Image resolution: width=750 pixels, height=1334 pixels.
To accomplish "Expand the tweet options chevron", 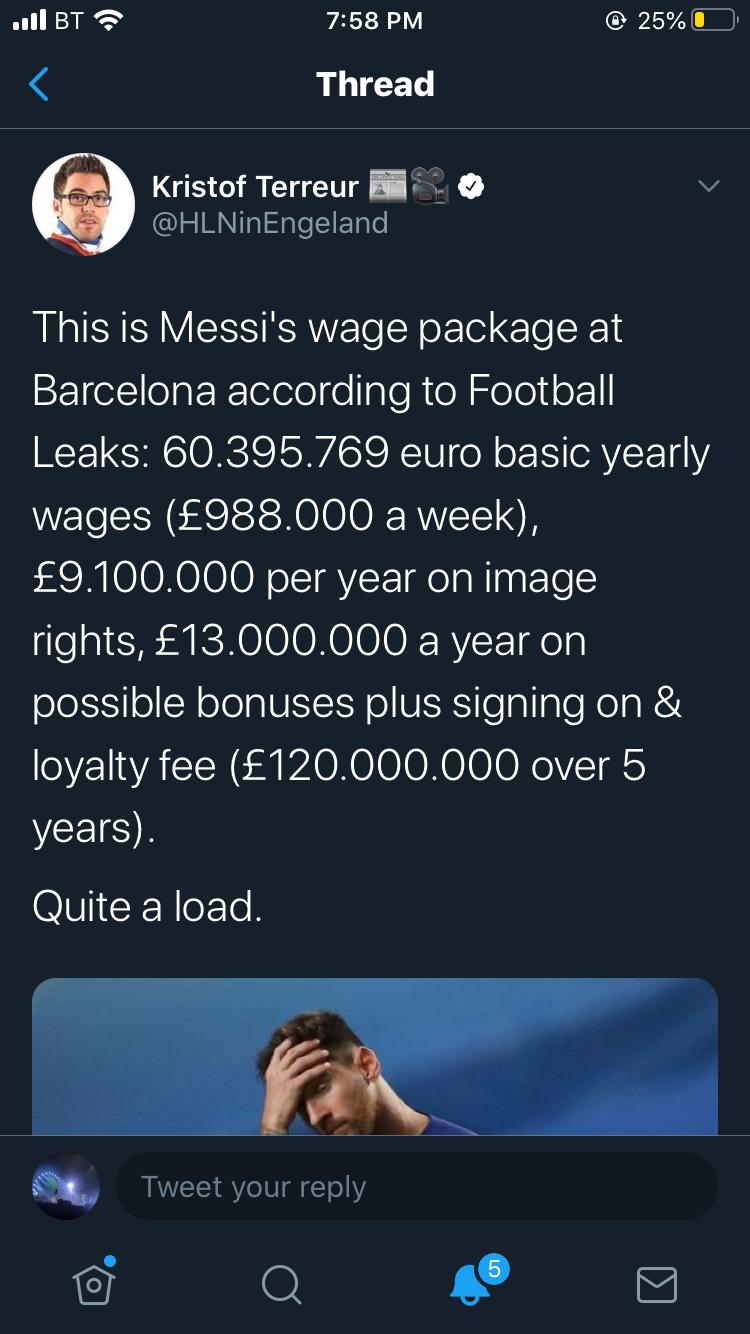I will (x=708, y=187).
